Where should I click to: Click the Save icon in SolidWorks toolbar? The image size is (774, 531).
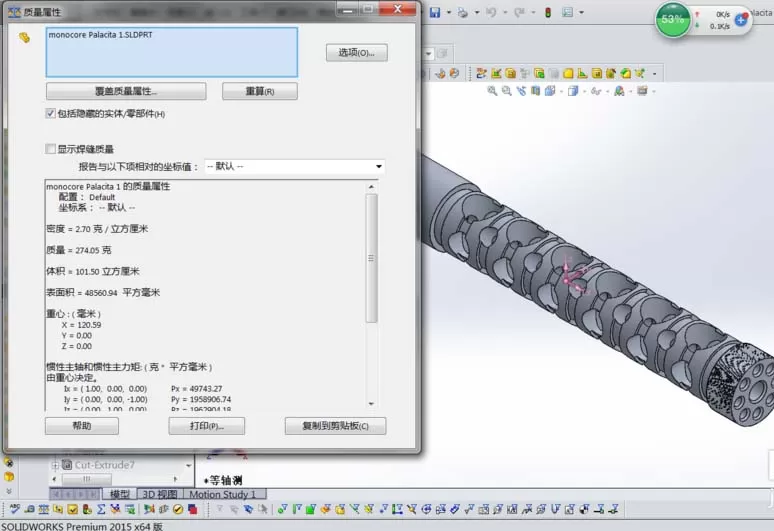coord(435,12)
